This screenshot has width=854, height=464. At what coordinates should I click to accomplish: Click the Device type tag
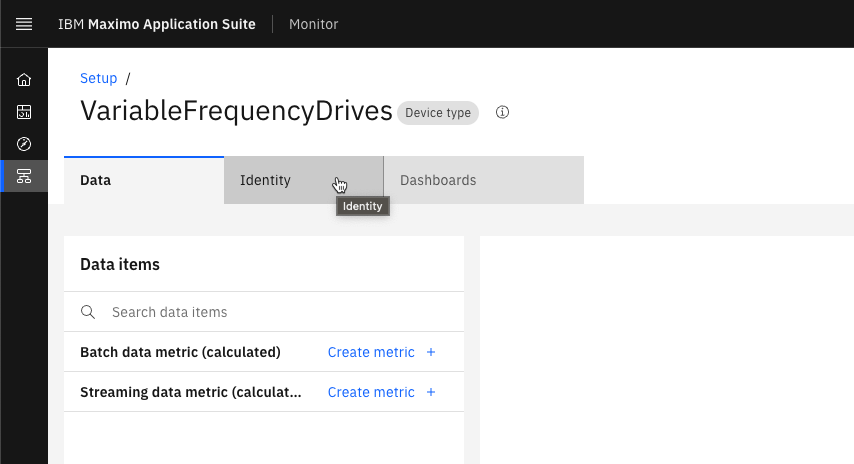pos(438,113)
